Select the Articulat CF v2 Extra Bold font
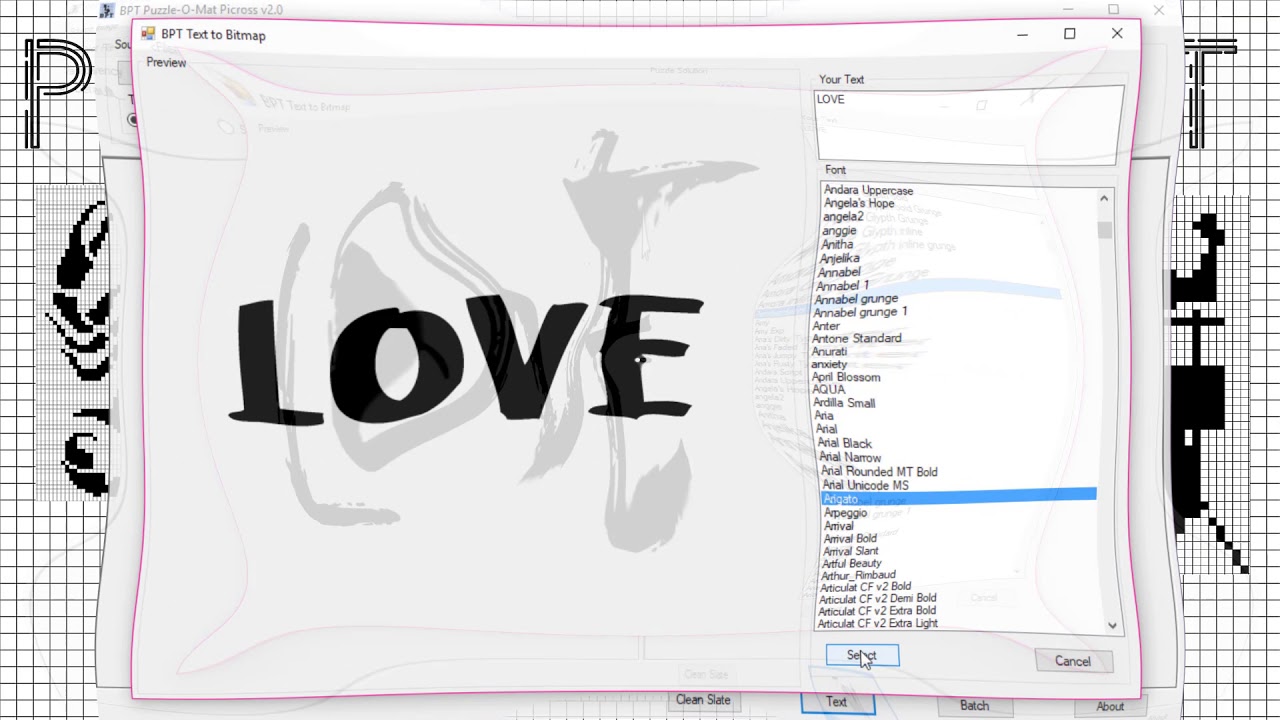Screen dimensions: 1280x720 [x=877, y=611]
